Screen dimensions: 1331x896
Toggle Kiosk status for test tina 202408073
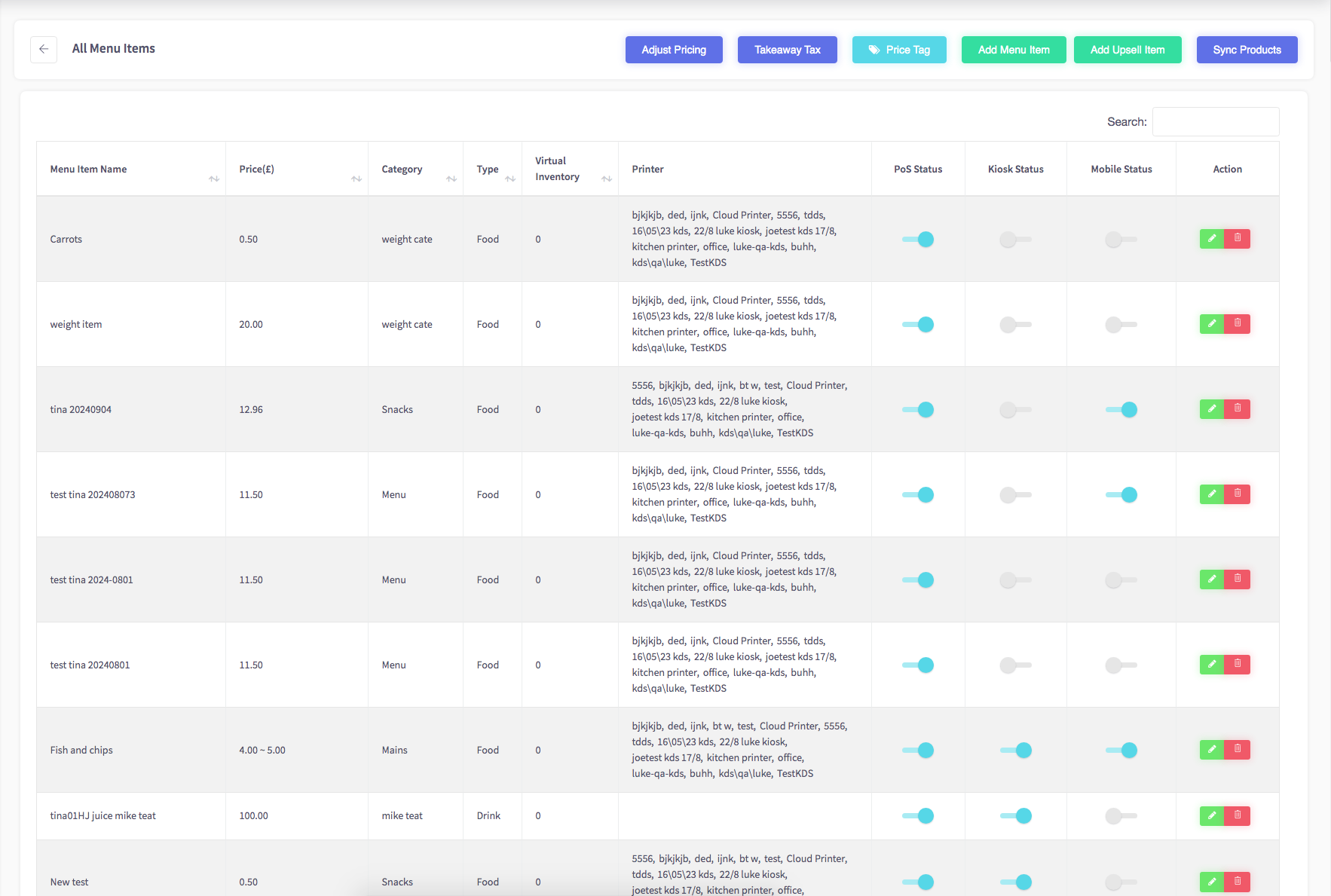pyautogui.click(x=1016, y=494)
